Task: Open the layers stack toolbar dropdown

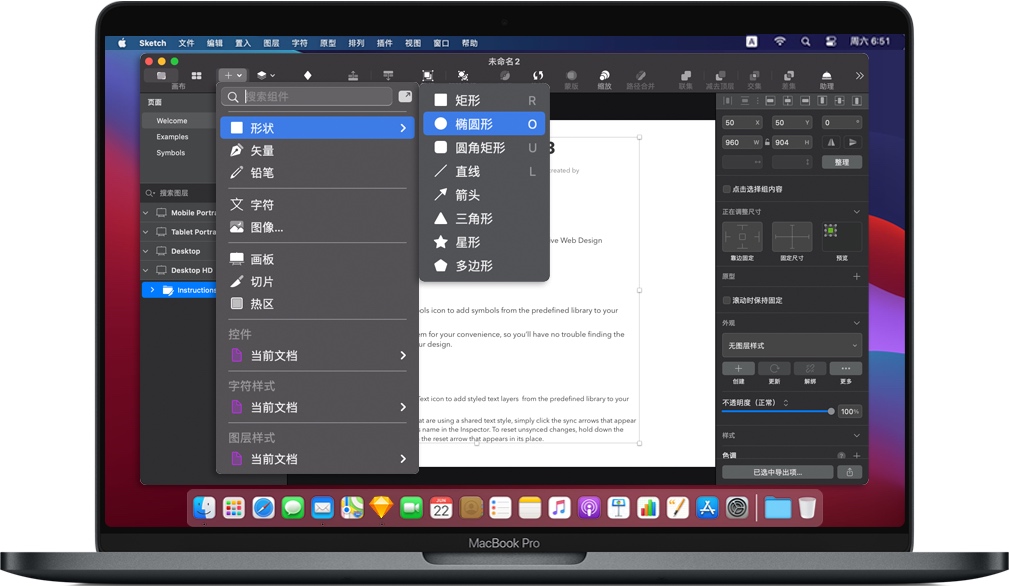Action: (x=266, y=75)
